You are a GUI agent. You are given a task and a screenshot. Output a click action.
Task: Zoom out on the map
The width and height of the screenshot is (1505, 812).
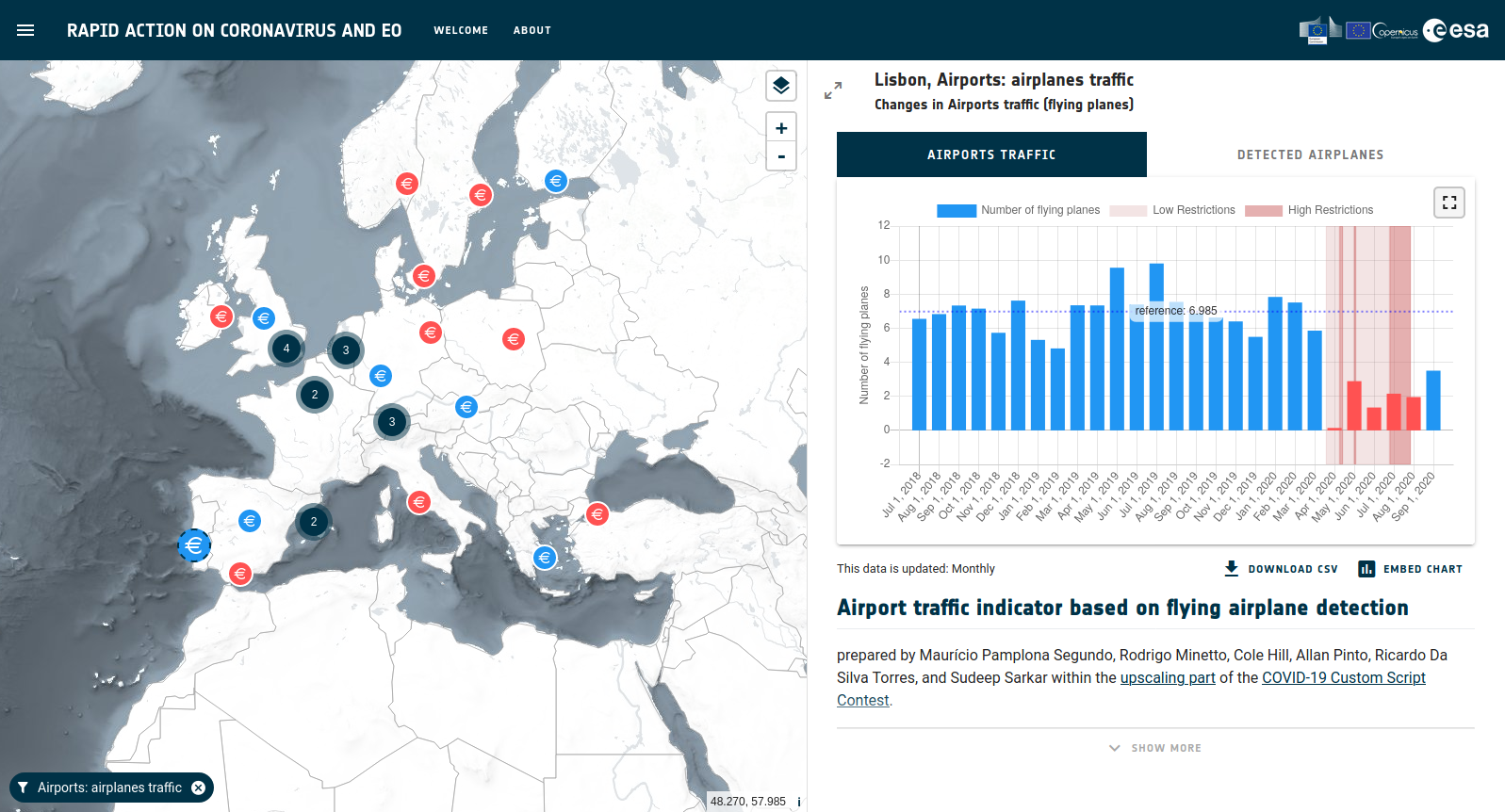(x=780, y=156)
